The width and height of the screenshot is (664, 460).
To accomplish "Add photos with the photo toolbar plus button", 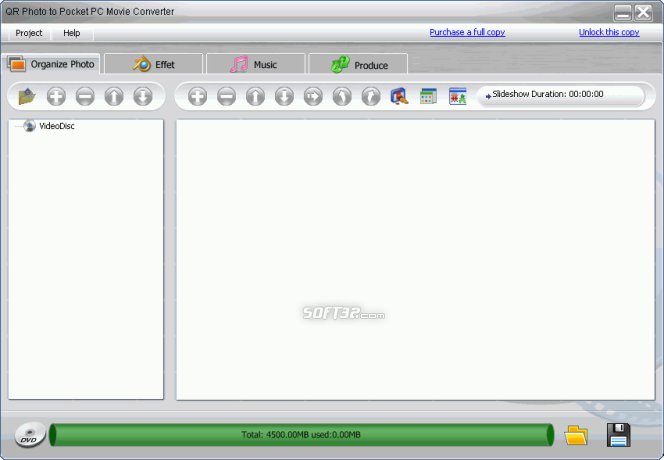I will (x=197, y=96).
